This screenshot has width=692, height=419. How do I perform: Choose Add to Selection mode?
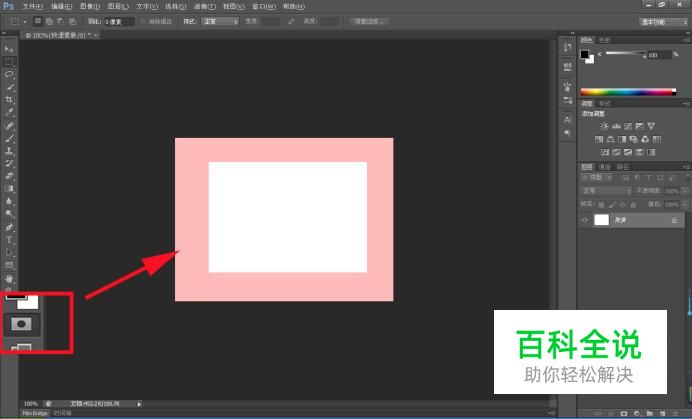(x=49, y=21)
